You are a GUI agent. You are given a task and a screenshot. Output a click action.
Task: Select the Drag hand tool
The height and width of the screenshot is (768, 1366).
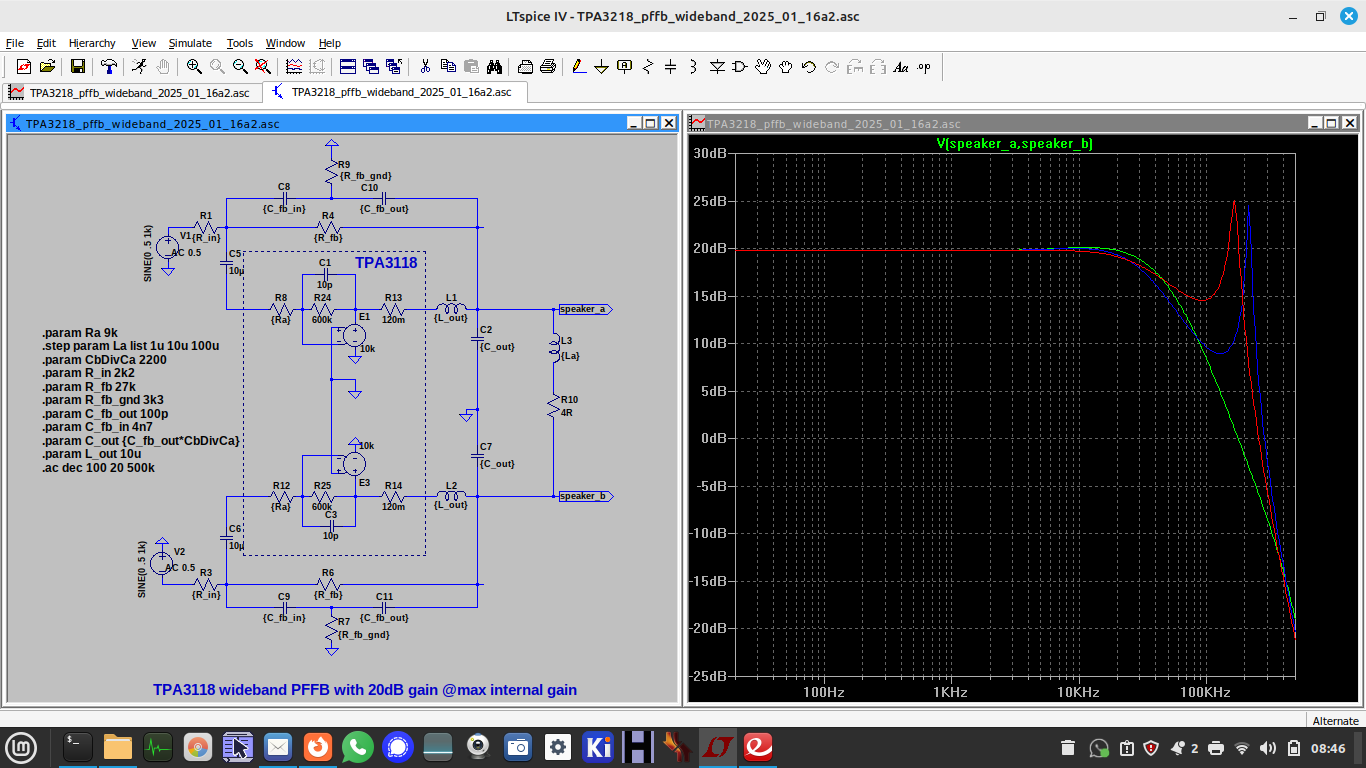[786, 67]
